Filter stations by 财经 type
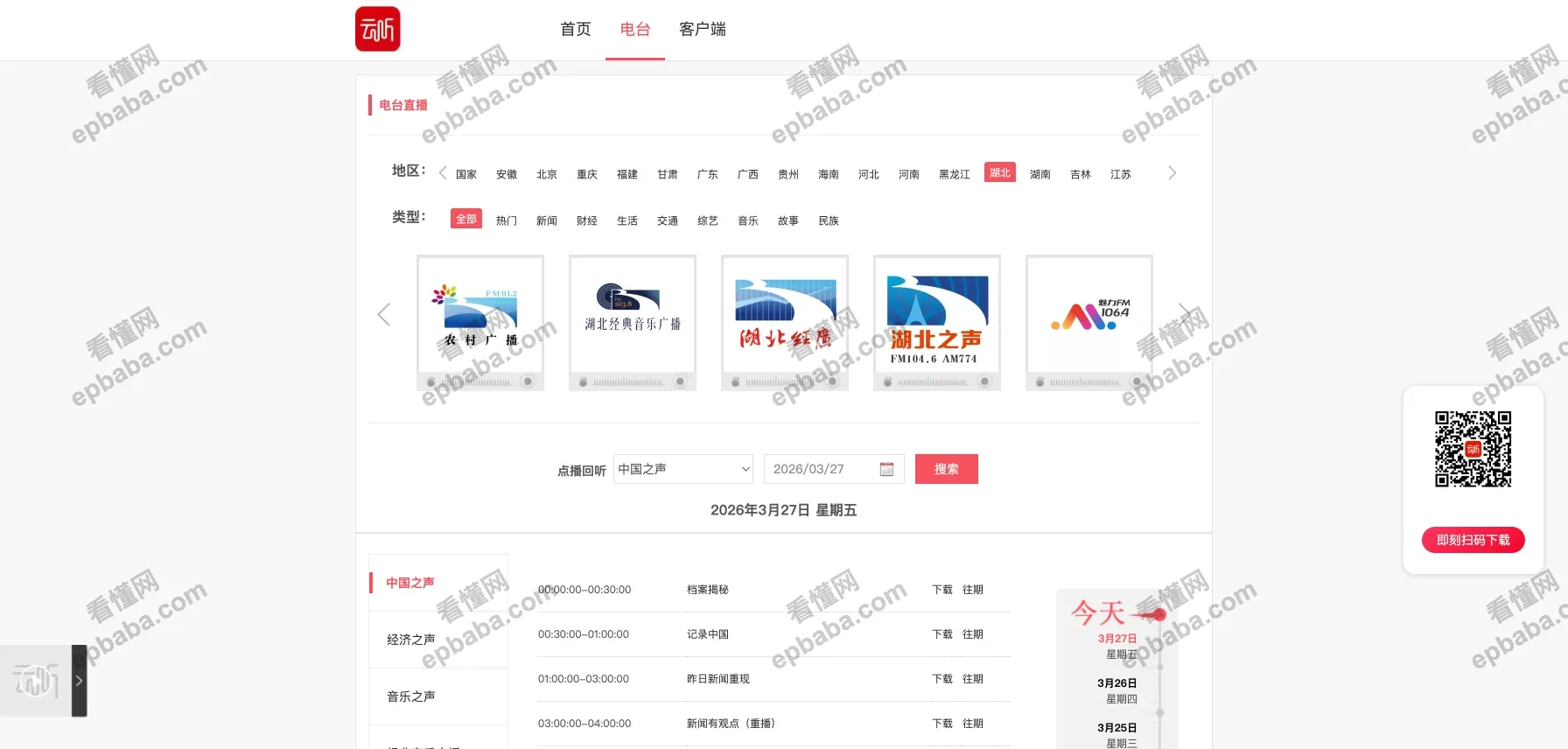This screenshot has width=1568, height=749. (587, 220)
